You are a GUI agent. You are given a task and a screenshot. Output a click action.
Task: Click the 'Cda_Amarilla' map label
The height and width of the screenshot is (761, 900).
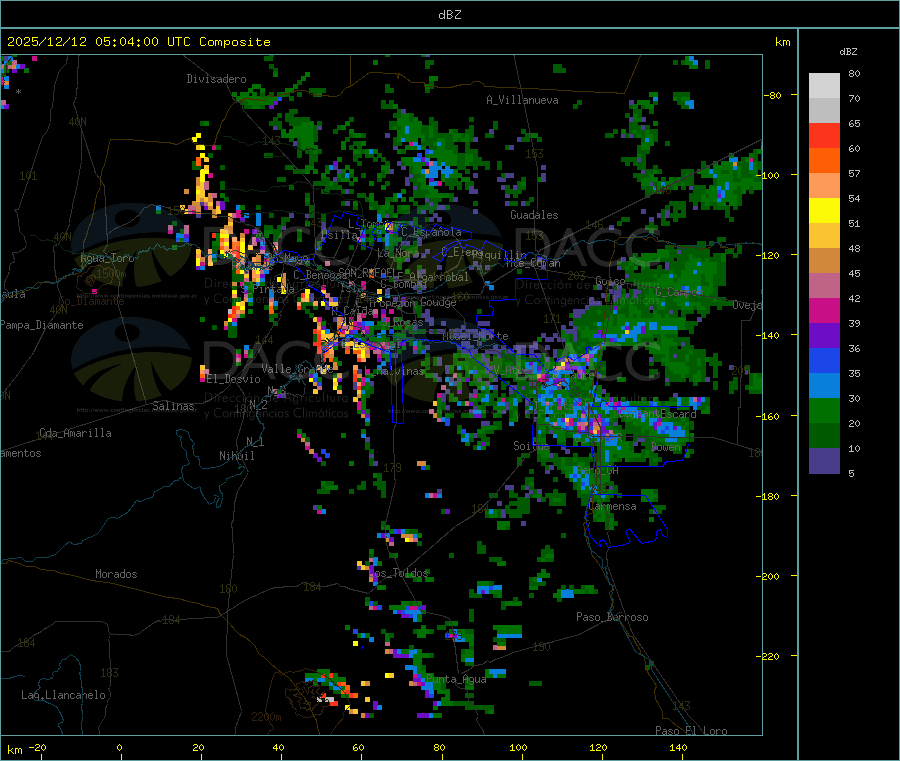tap(75, 433)
